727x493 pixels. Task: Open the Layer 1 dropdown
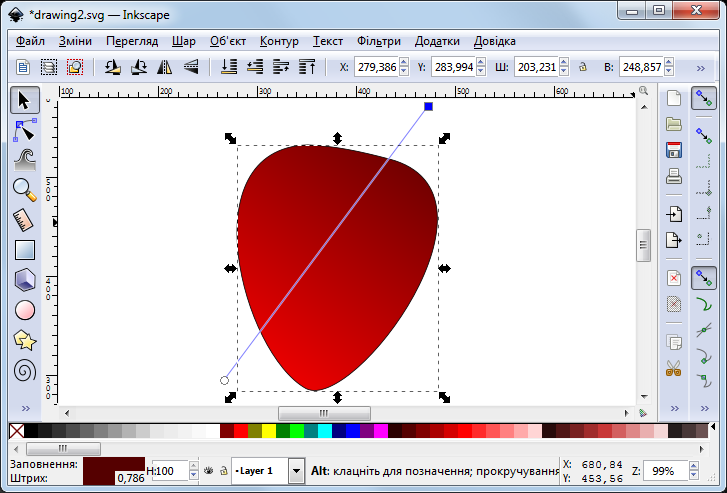pos(296,470)
